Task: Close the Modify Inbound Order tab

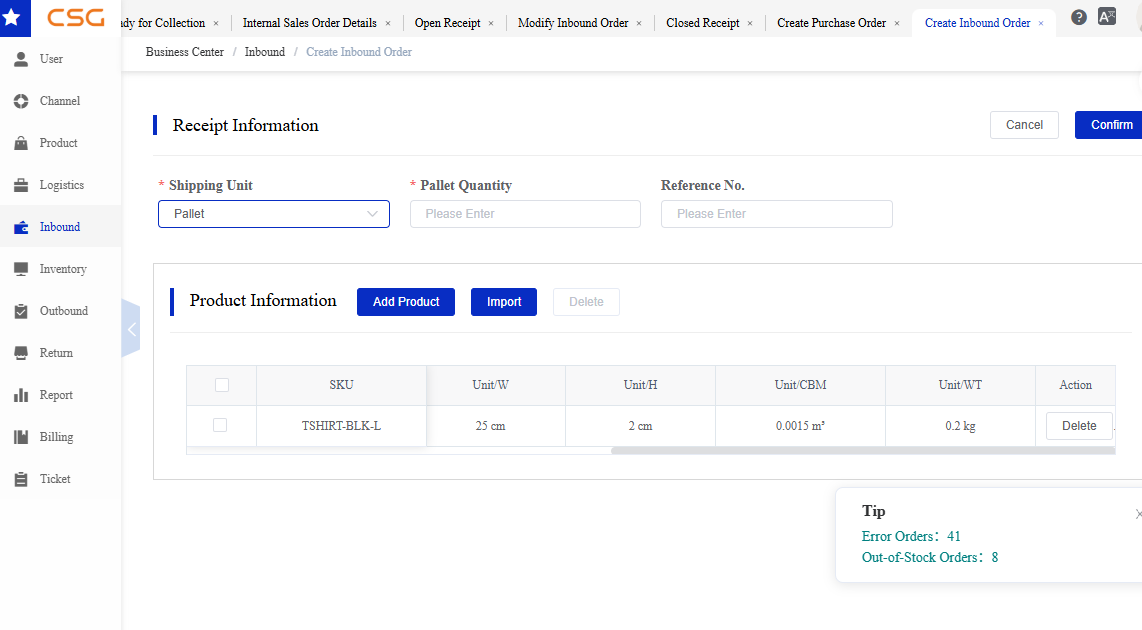Action: coord(639,23)
